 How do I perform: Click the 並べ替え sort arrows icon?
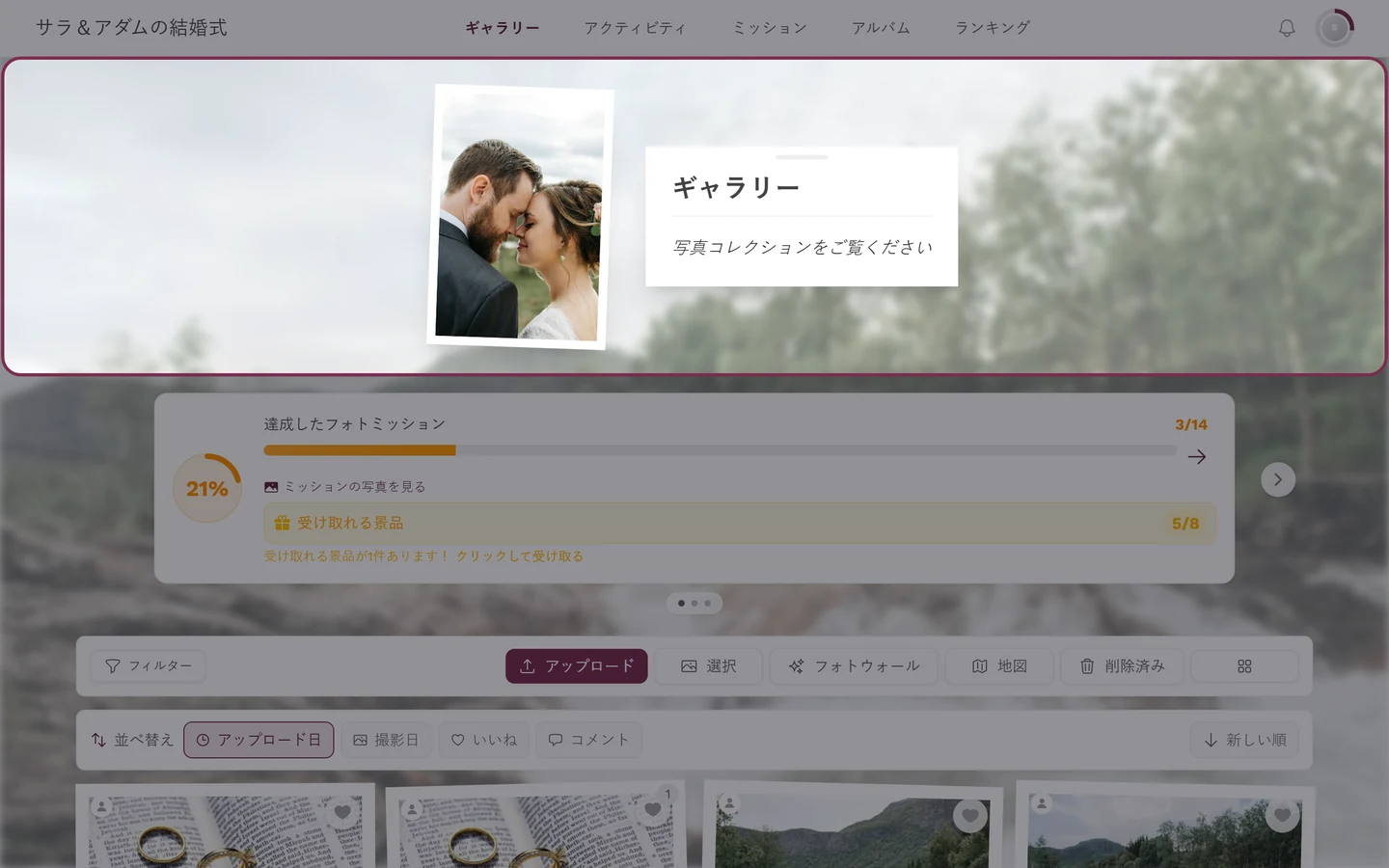point(98,740)
